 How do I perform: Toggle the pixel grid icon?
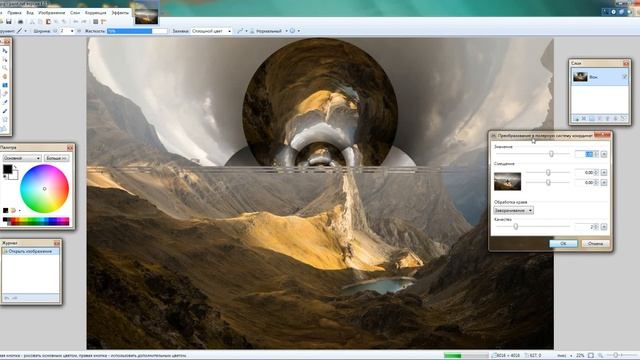96,22
